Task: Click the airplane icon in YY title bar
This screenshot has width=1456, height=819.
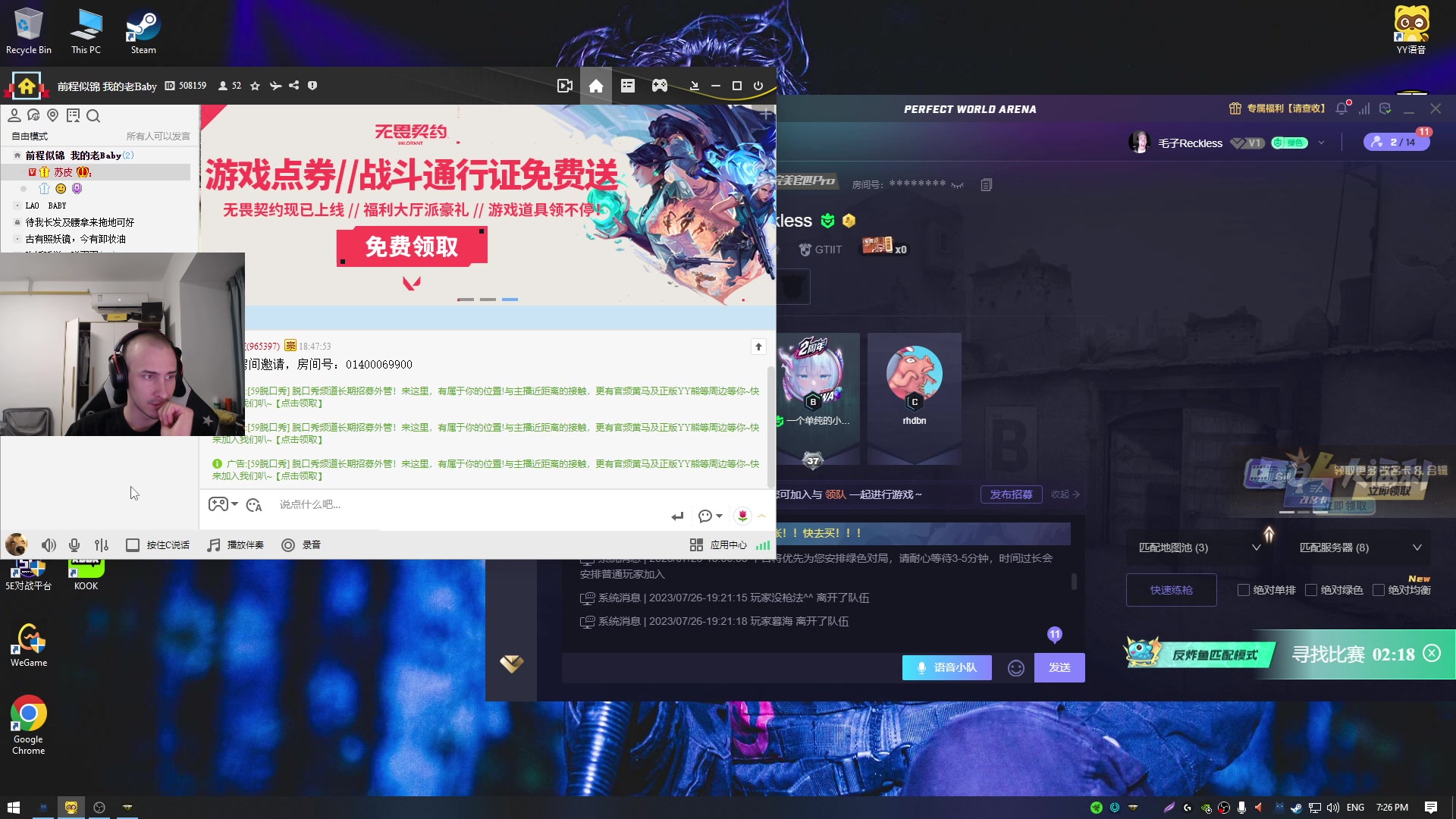Action: coord(275,86)
